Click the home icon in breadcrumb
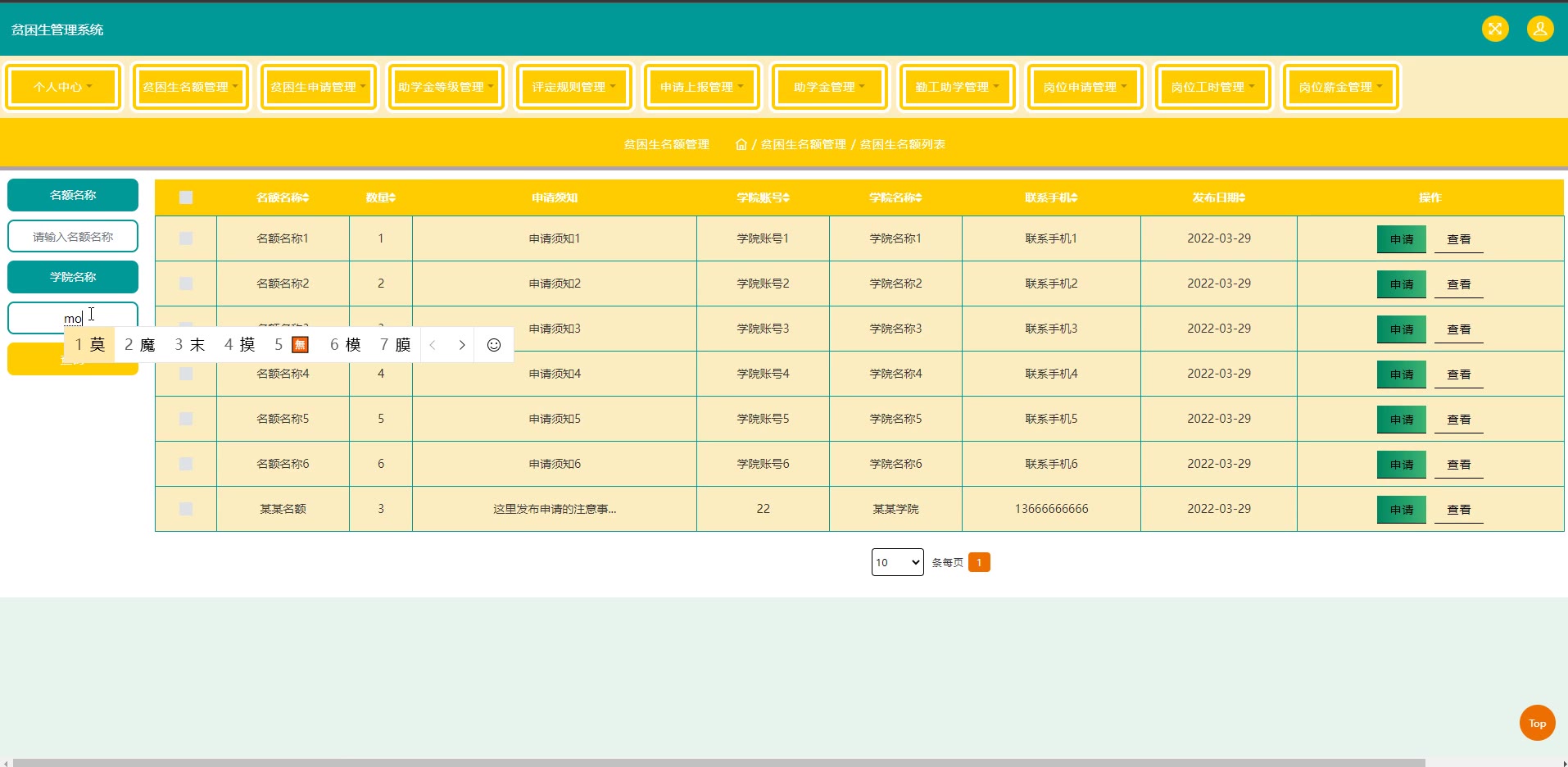 741,144
